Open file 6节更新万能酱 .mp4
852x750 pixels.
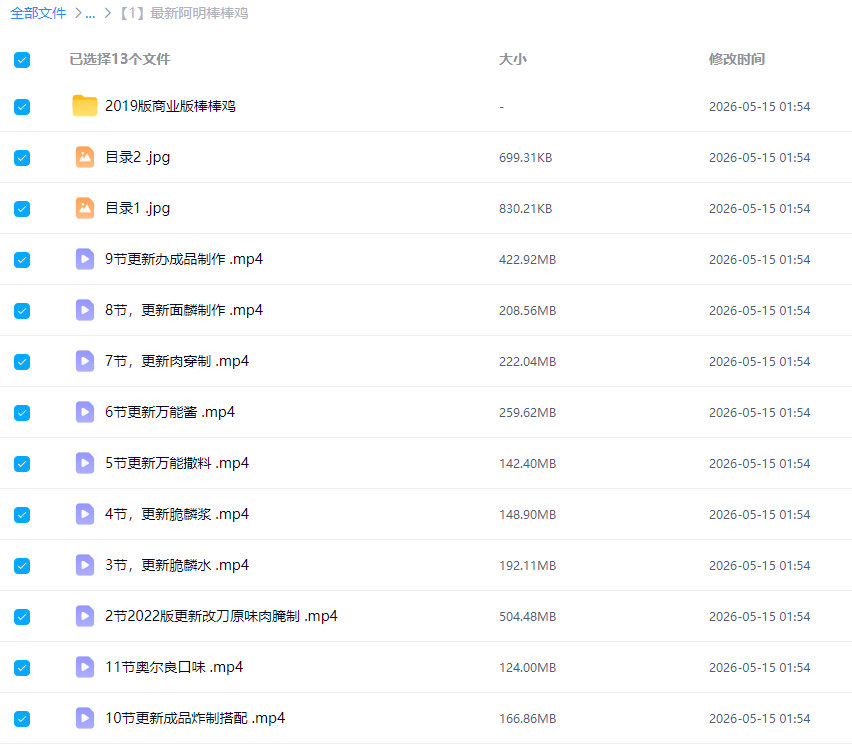[170, 412]
